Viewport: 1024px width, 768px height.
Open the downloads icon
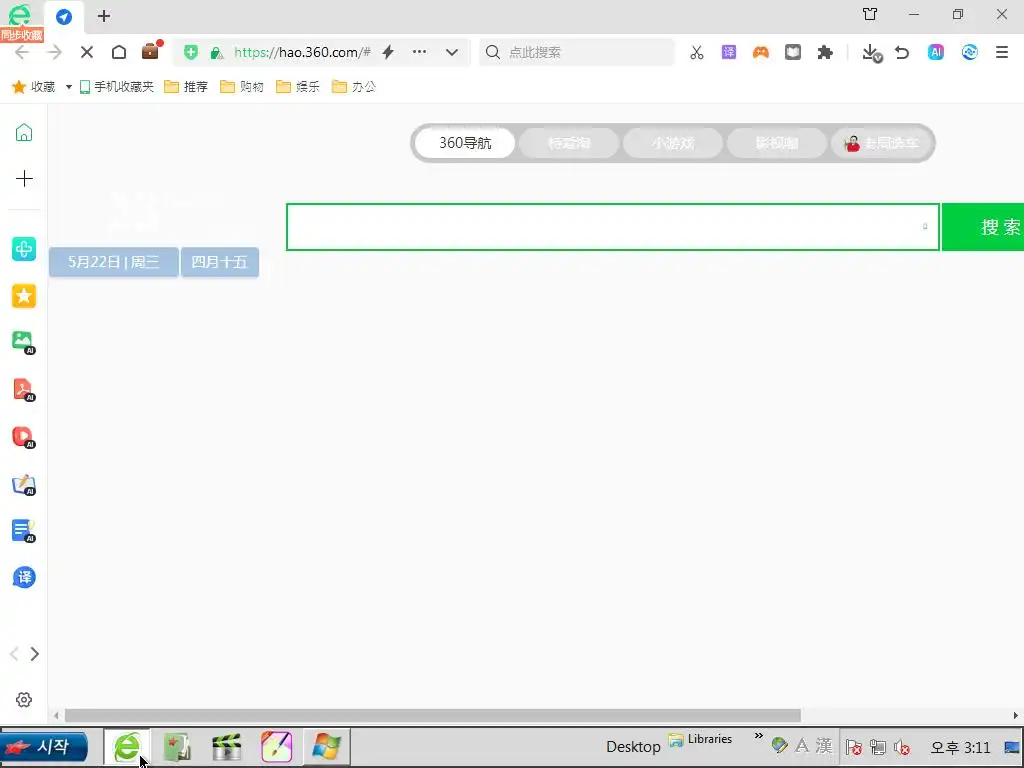pos(871,53)
